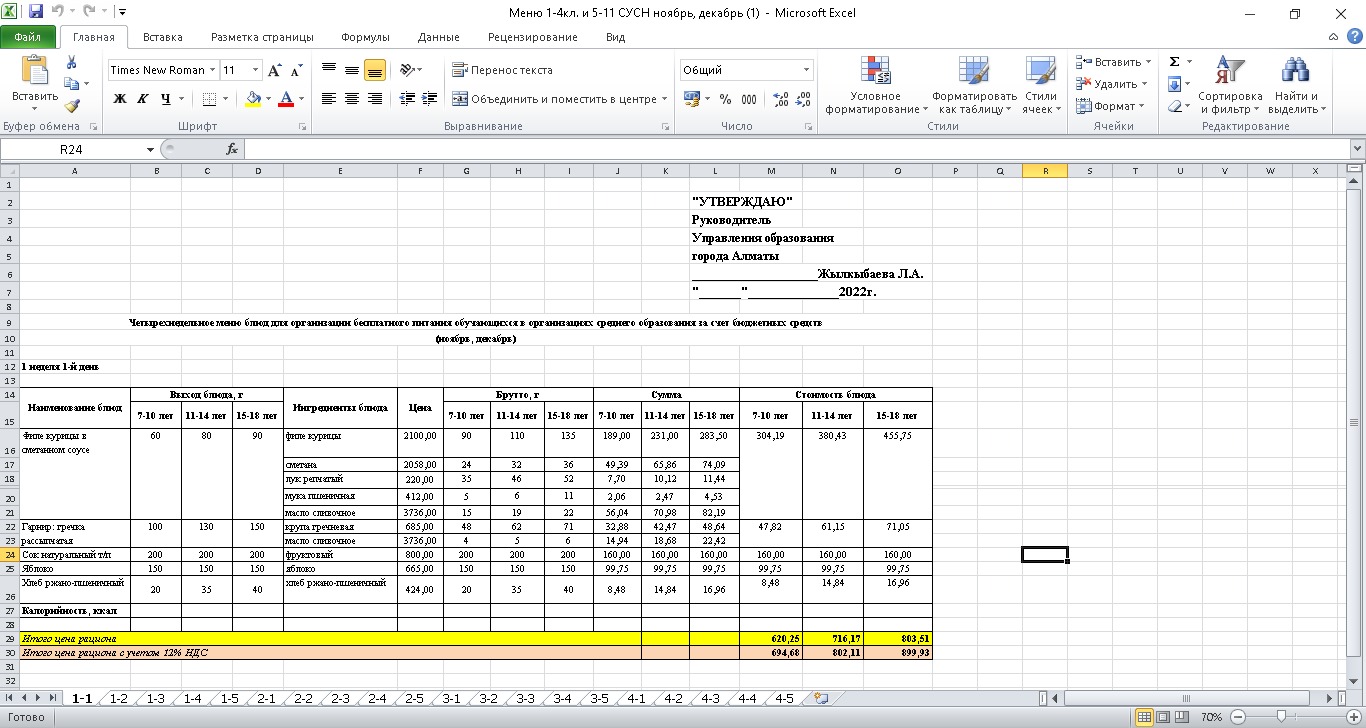Open the font name dropdown
The height and width of the screenshot is (728, 1366).
tap(212, 70)
